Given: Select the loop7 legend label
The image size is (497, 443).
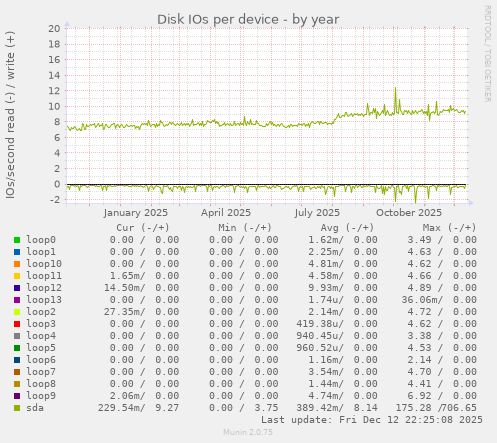Looking at the screenshot, I should (41, 372).
